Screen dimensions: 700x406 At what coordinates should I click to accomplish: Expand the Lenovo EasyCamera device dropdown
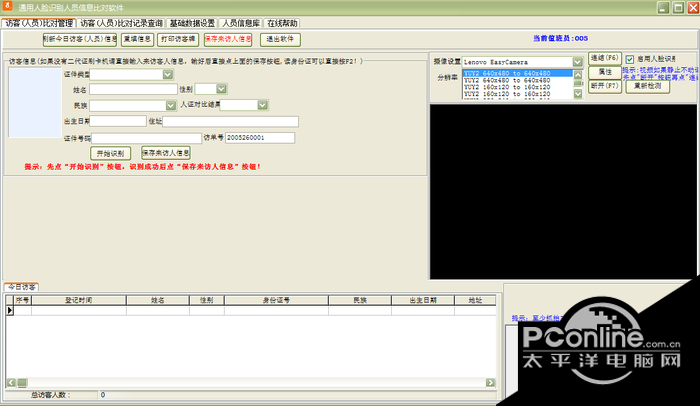(x=577, y=62)
